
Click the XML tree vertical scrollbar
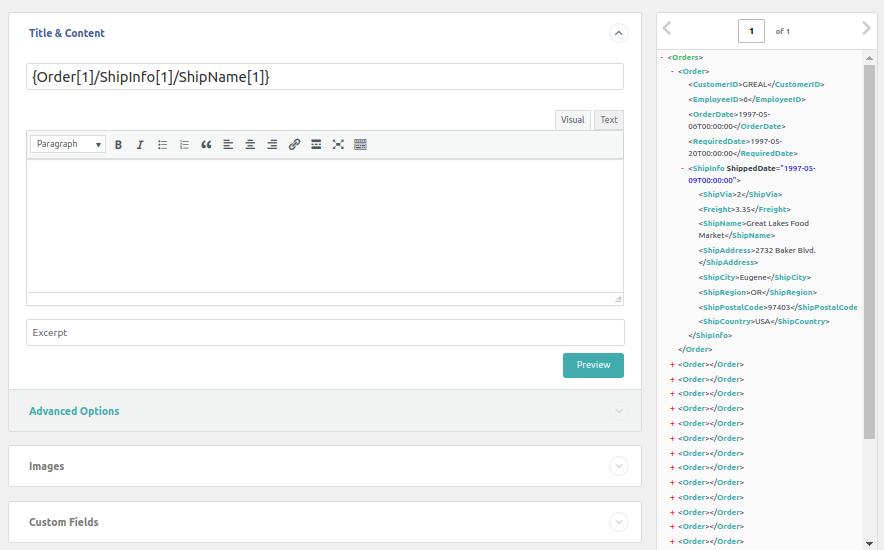[x=869, y=252]
